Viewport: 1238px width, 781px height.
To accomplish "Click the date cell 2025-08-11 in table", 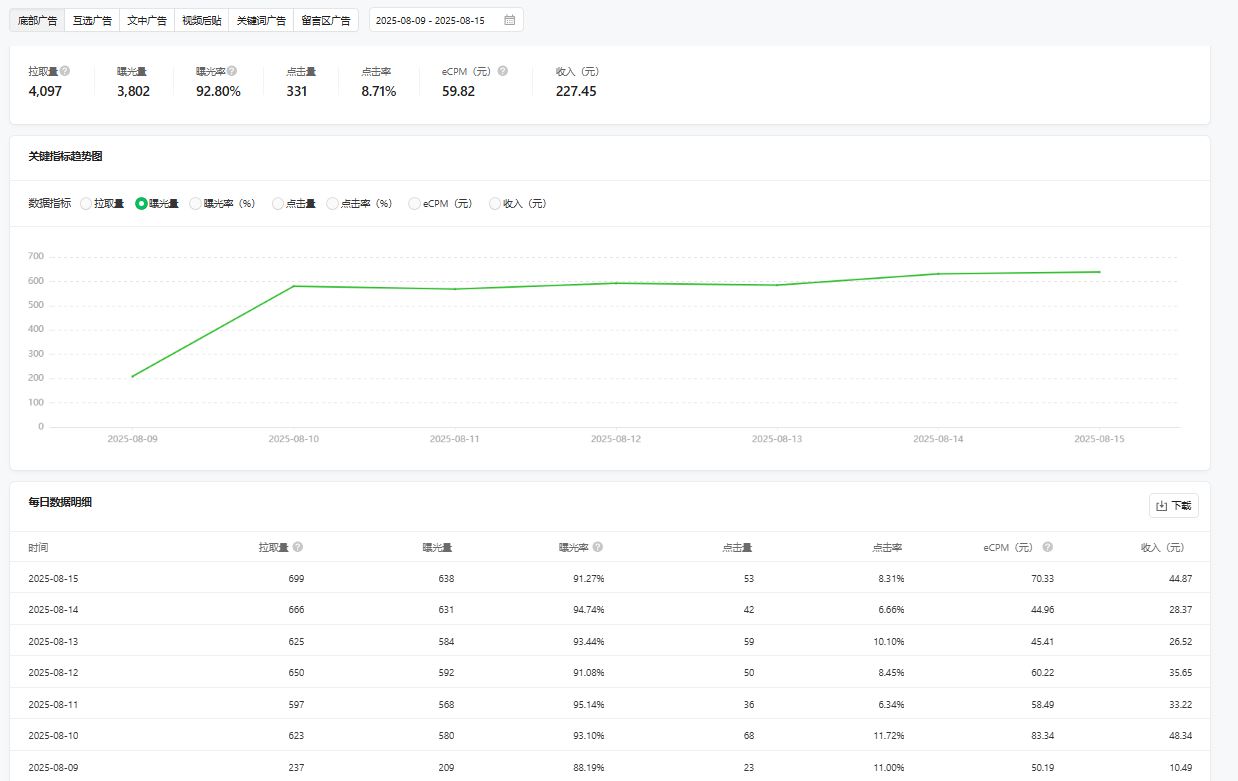I will tap(53, 705).
